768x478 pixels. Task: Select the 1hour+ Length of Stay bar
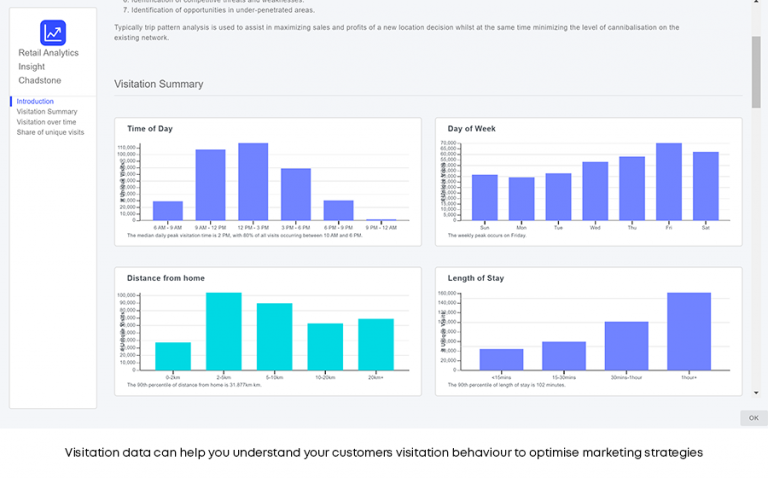point(689,331)
